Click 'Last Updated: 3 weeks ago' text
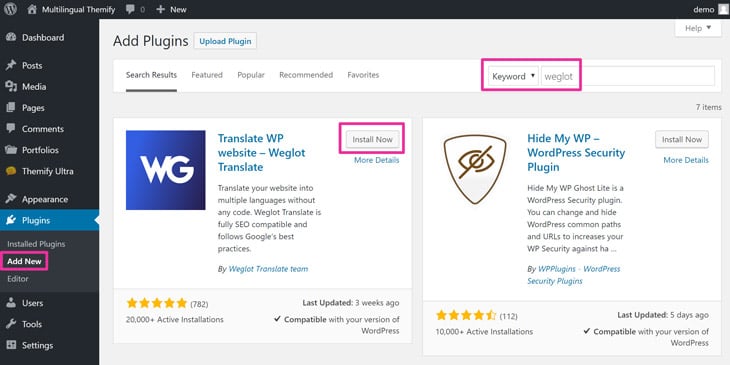The width and height of the screenshot is (730, 365). coord(351,303)
